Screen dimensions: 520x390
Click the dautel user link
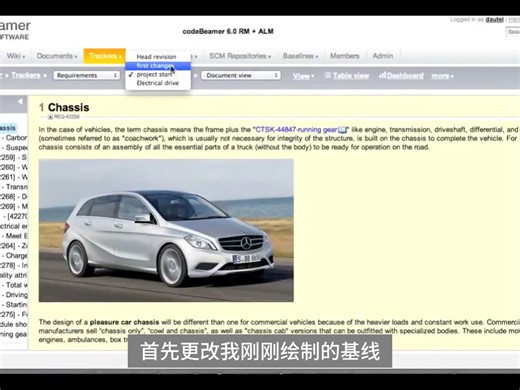494,20
